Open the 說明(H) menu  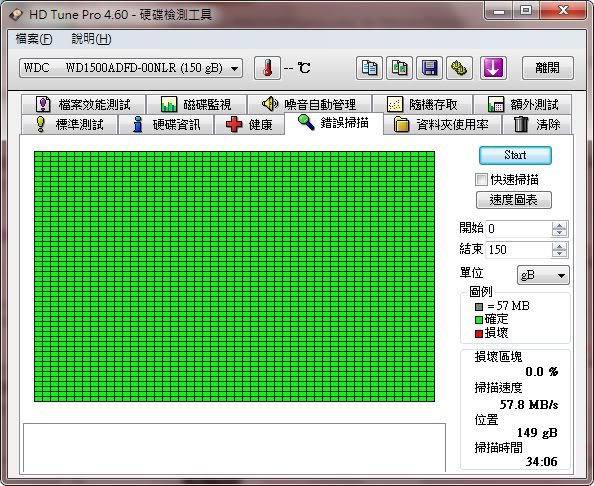91,39
